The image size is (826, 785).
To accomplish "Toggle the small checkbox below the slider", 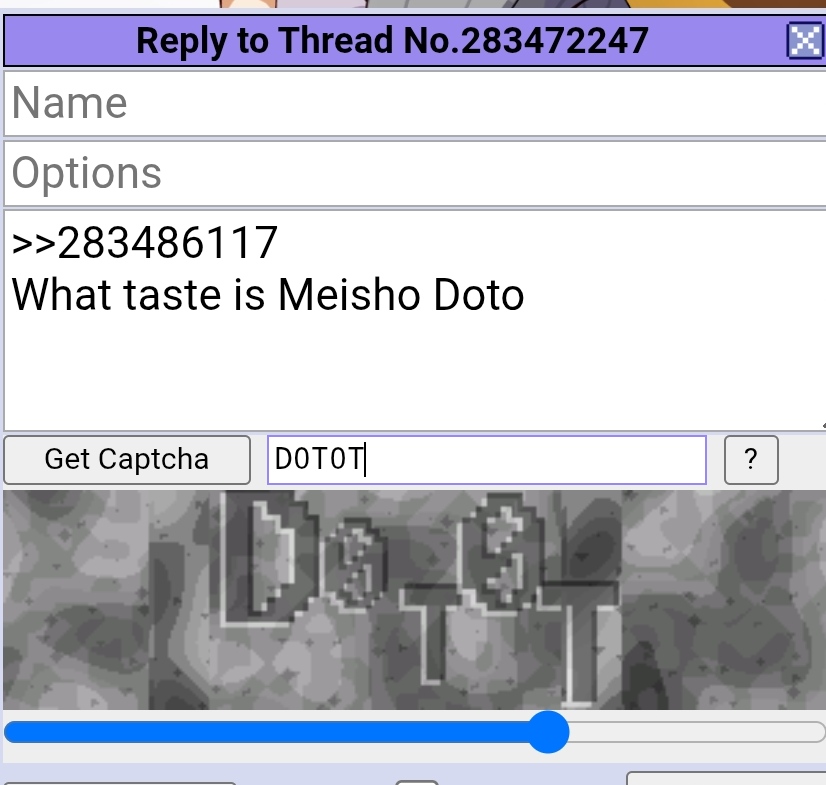I will click(417, 782).
